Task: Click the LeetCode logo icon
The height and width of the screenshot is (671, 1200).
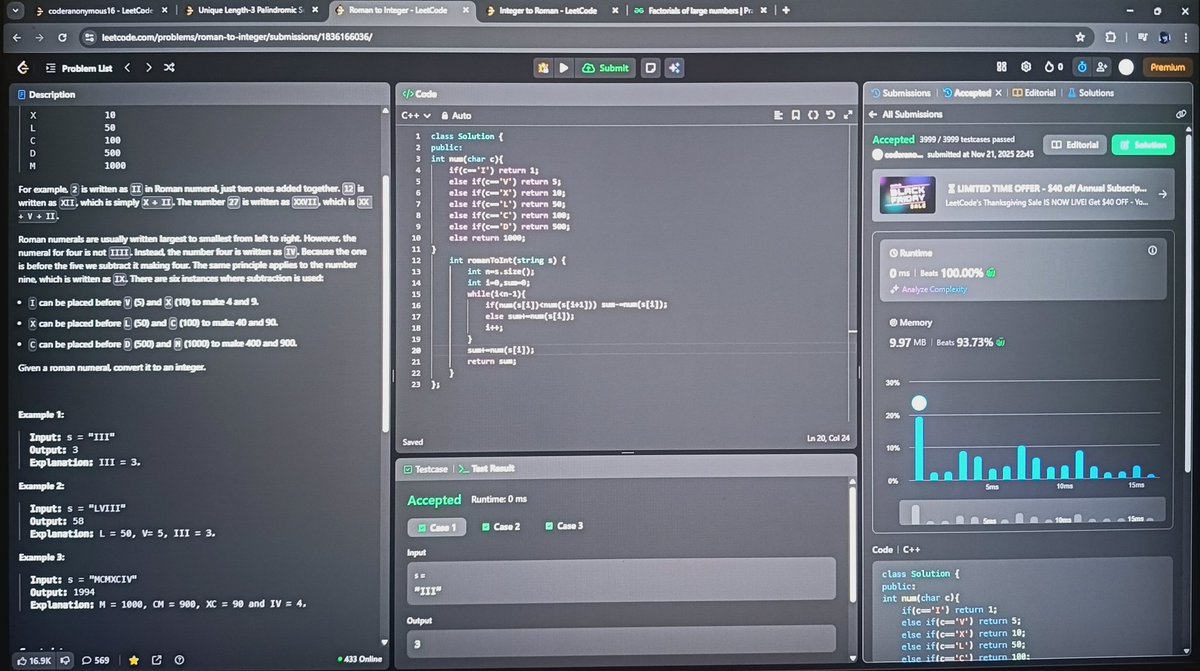Action: (22, 67)
